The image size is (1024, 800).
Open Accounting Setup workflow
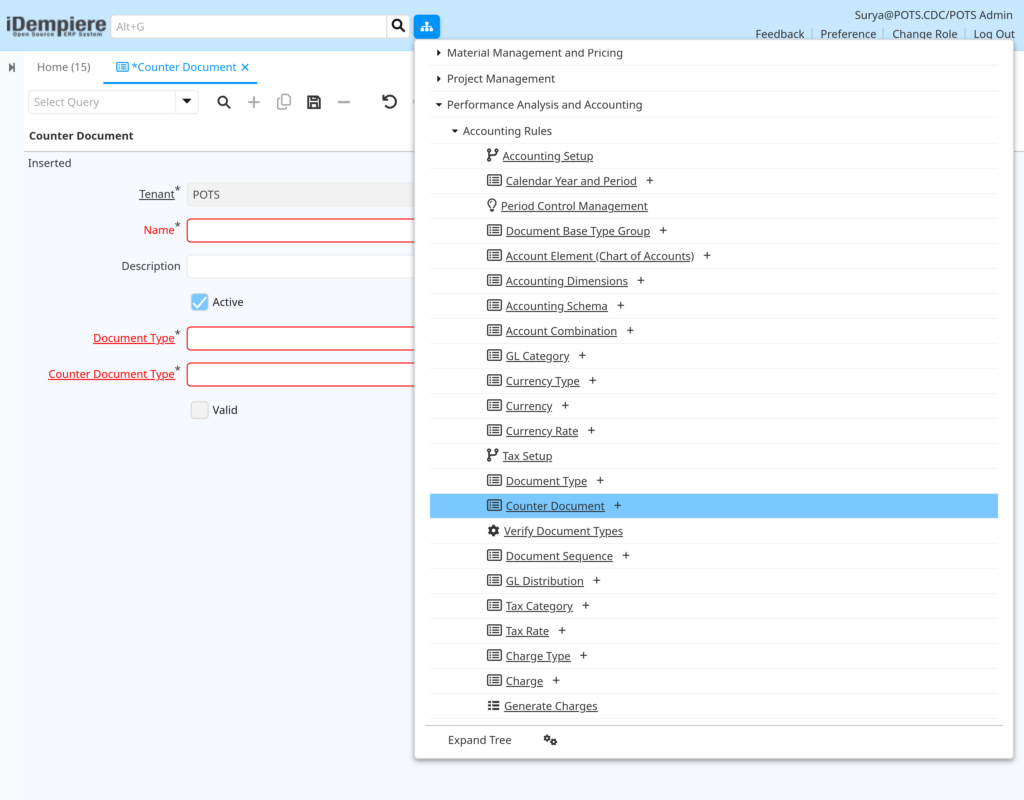tap(547, 156)
